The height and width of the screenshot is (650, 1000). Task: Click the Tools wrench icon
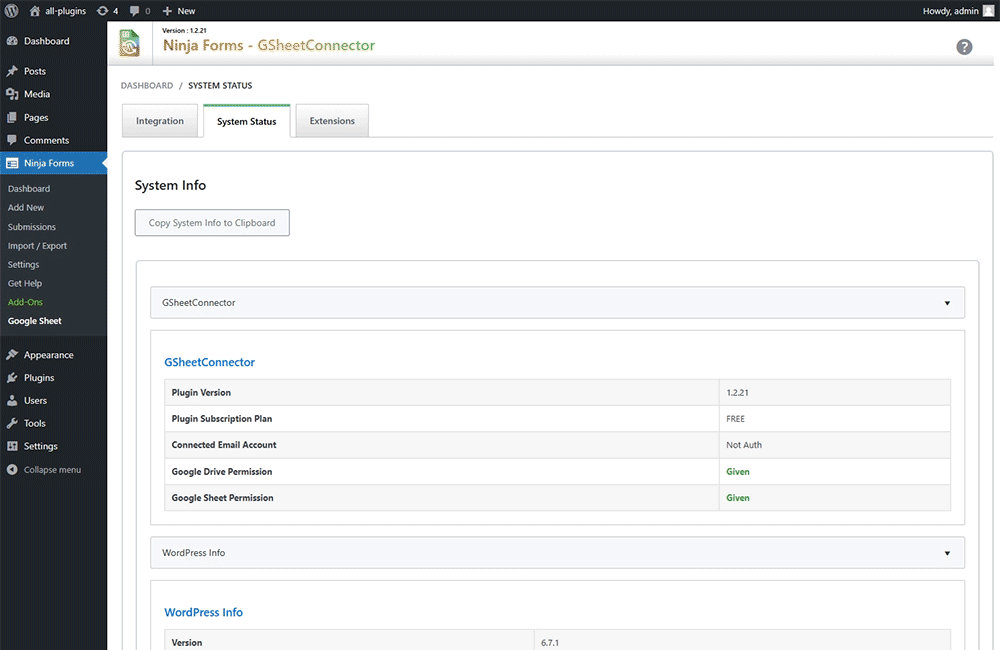[12, 423]
